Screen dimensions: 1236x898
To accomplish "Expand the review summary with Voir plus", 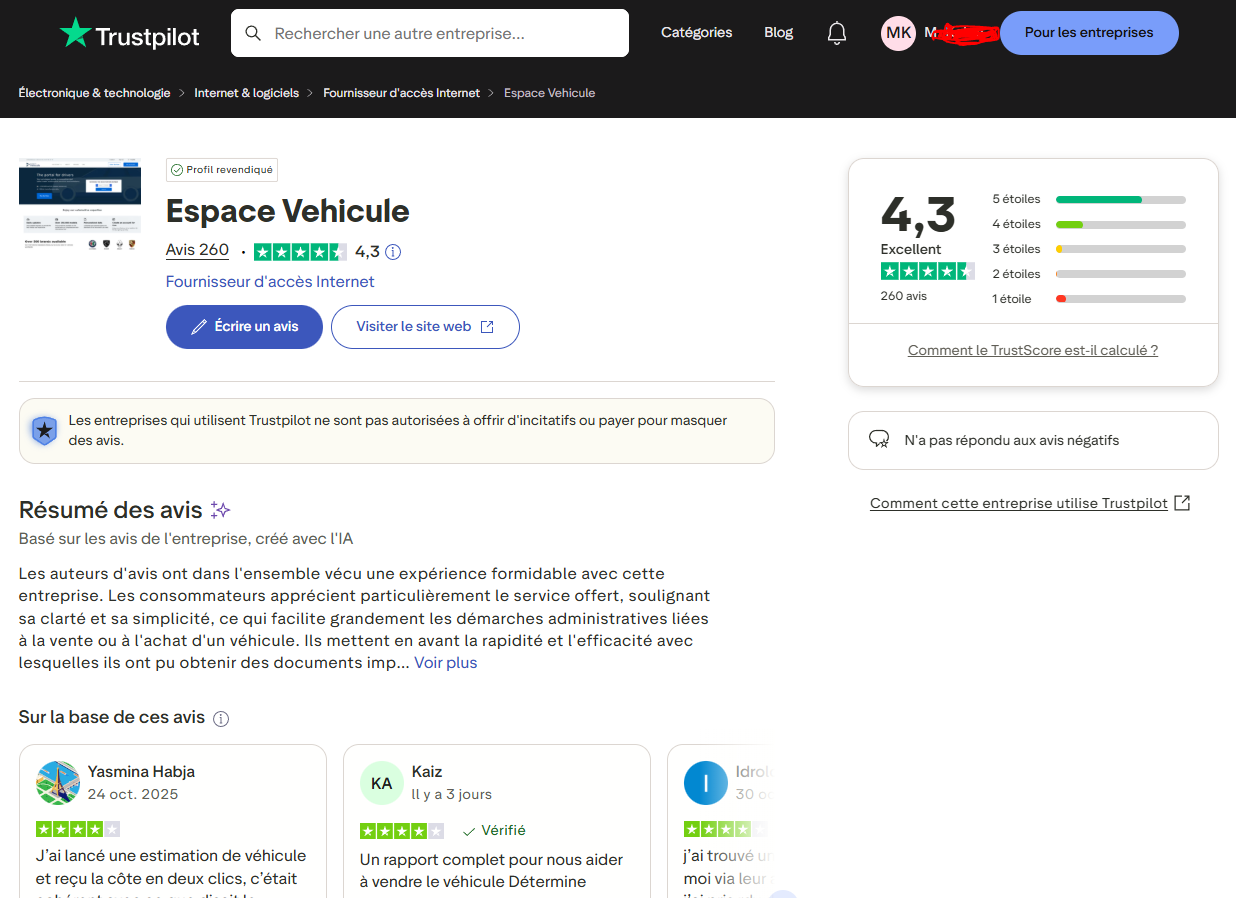I will (445, 662).
